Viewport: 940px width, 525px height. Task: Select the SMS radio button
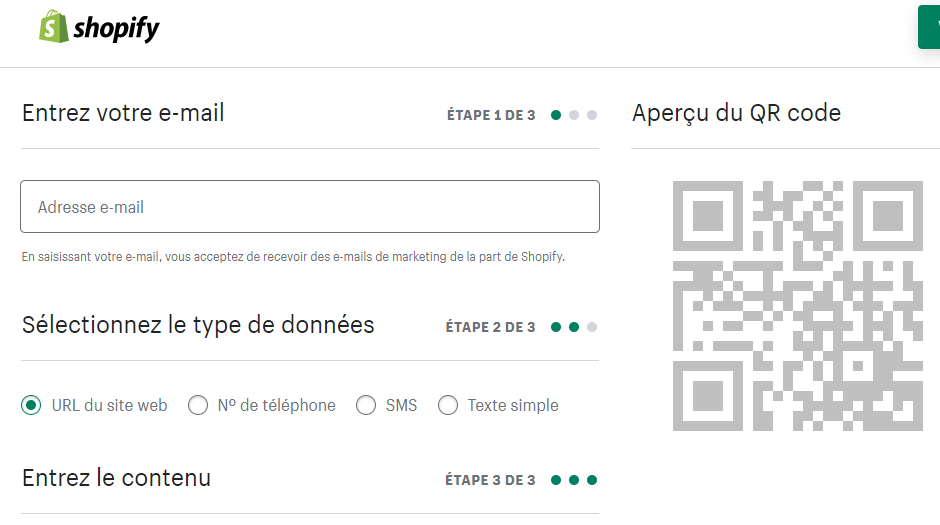366,405
